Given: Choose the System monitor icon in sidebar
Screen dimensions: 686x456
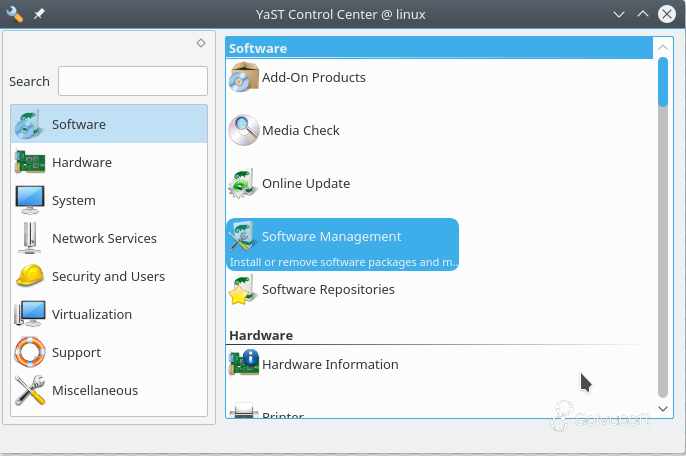Looking at the screenshot, I should (x=29, y=200).
